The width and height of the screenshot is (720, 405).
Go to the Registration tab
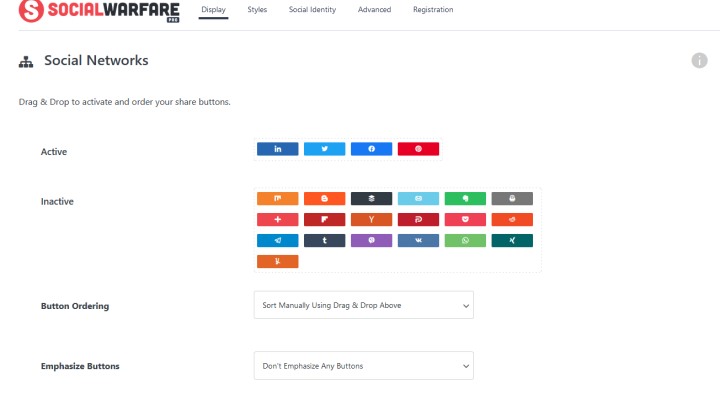point(433,10)
